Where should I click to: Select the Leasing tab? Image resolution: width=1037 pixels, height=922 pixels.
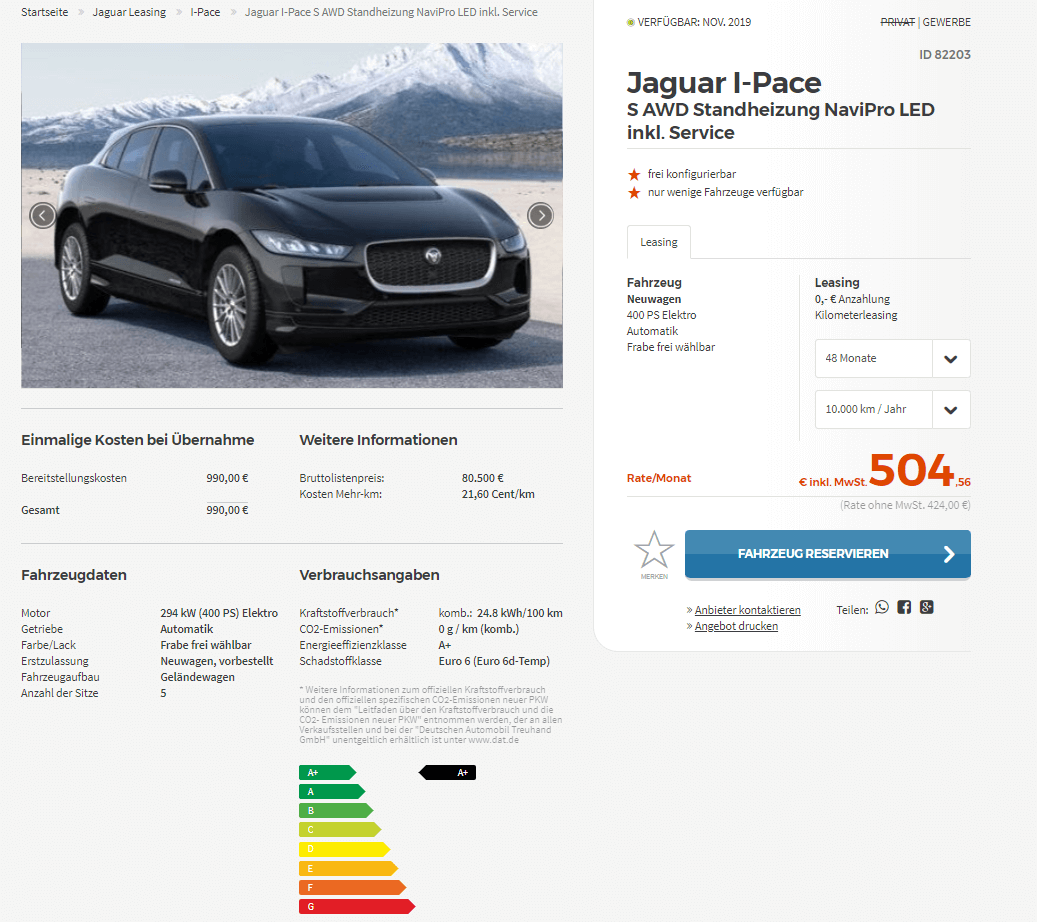[659, 242]
